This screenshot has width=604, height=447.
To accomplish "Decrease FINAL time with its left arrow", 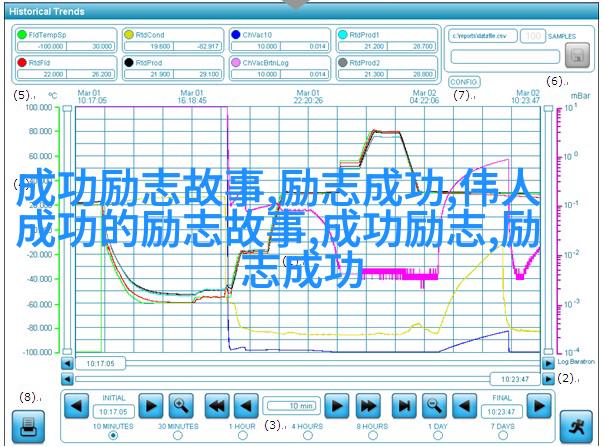I will (x=464, y=405).
